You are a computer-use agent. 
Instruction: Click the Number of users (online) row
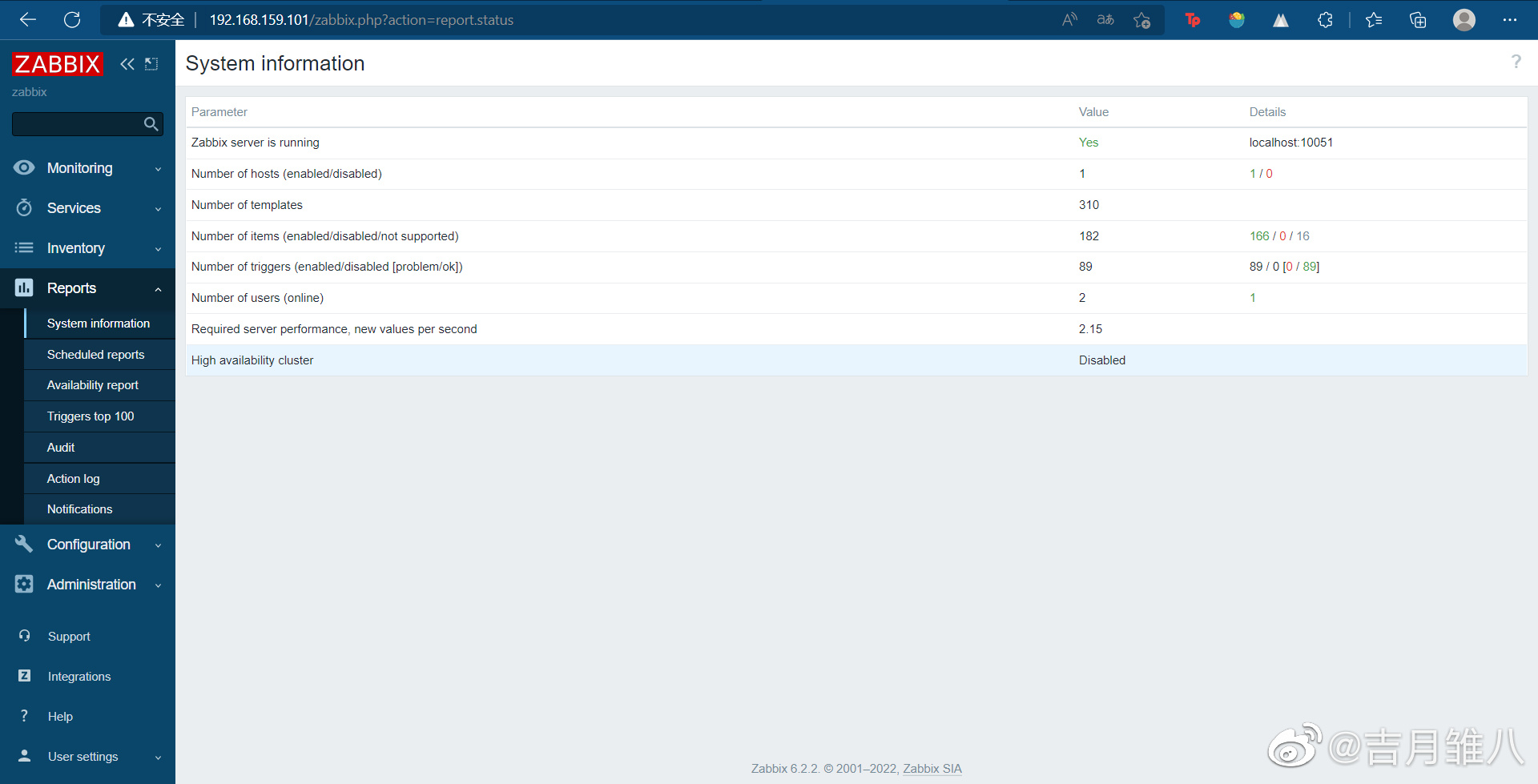856,298
